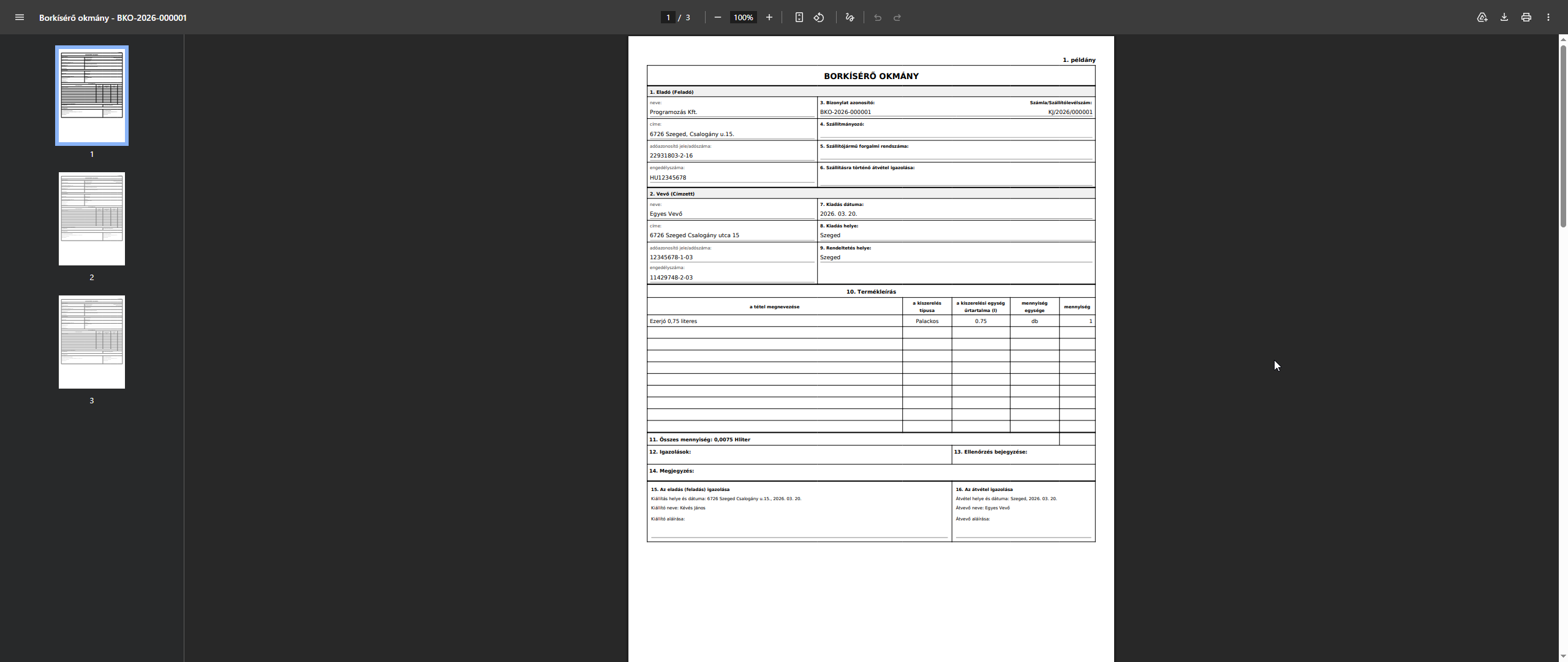The width and height of the screenshot is (1568, 662).
Task: Click the page number input field
Action: [668, 17]
